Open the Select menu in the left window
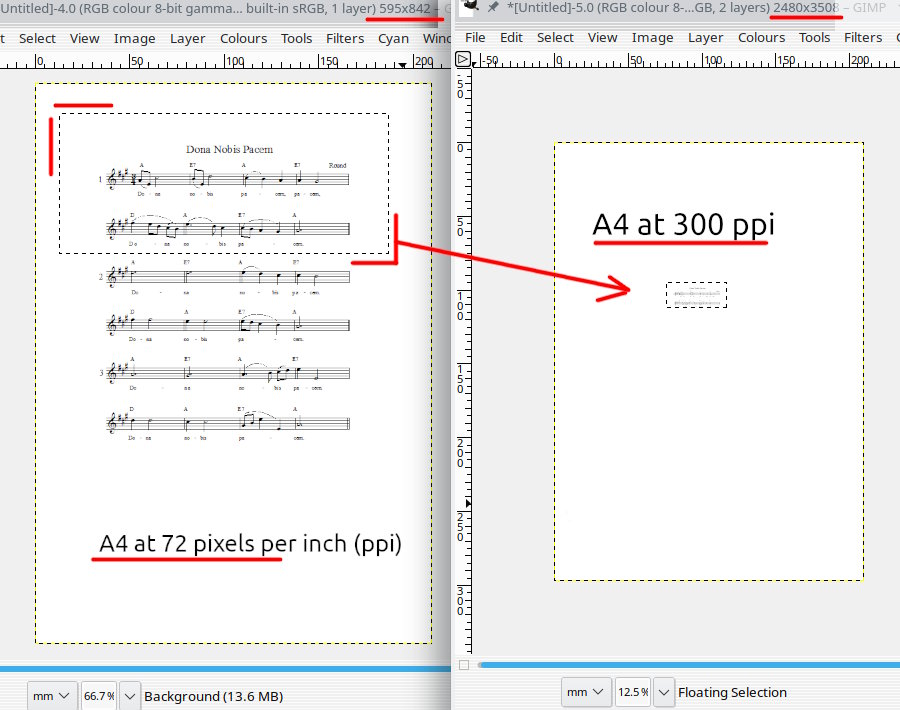The height and width of the screenshot is (710, 900). click(x=37, y=38)
